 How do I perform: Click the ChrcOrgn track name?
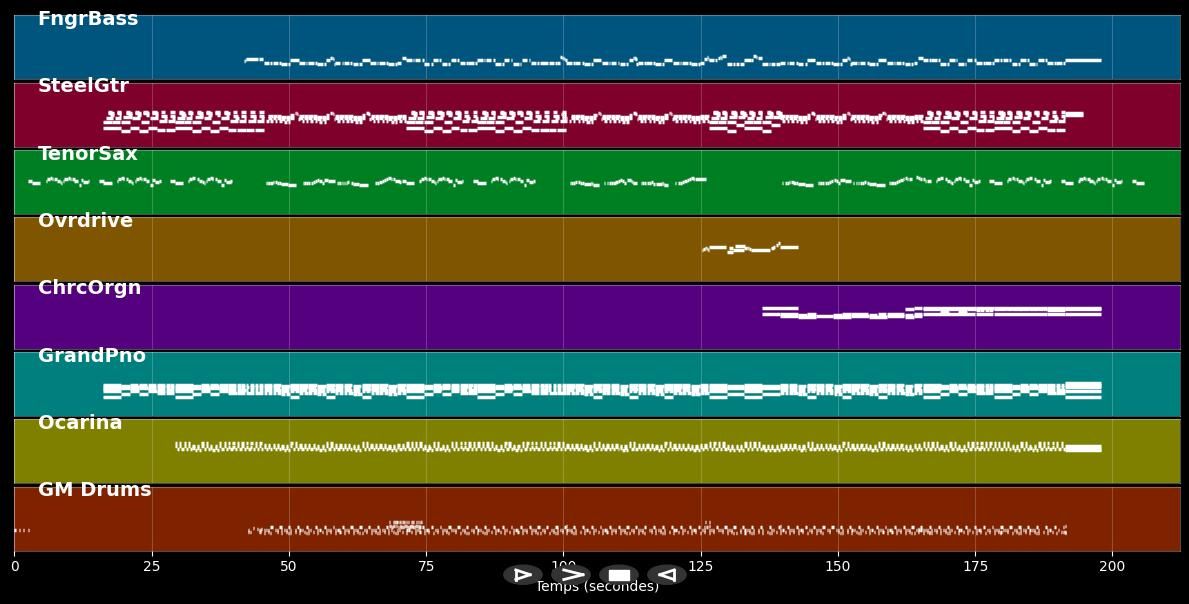(89, 288)
